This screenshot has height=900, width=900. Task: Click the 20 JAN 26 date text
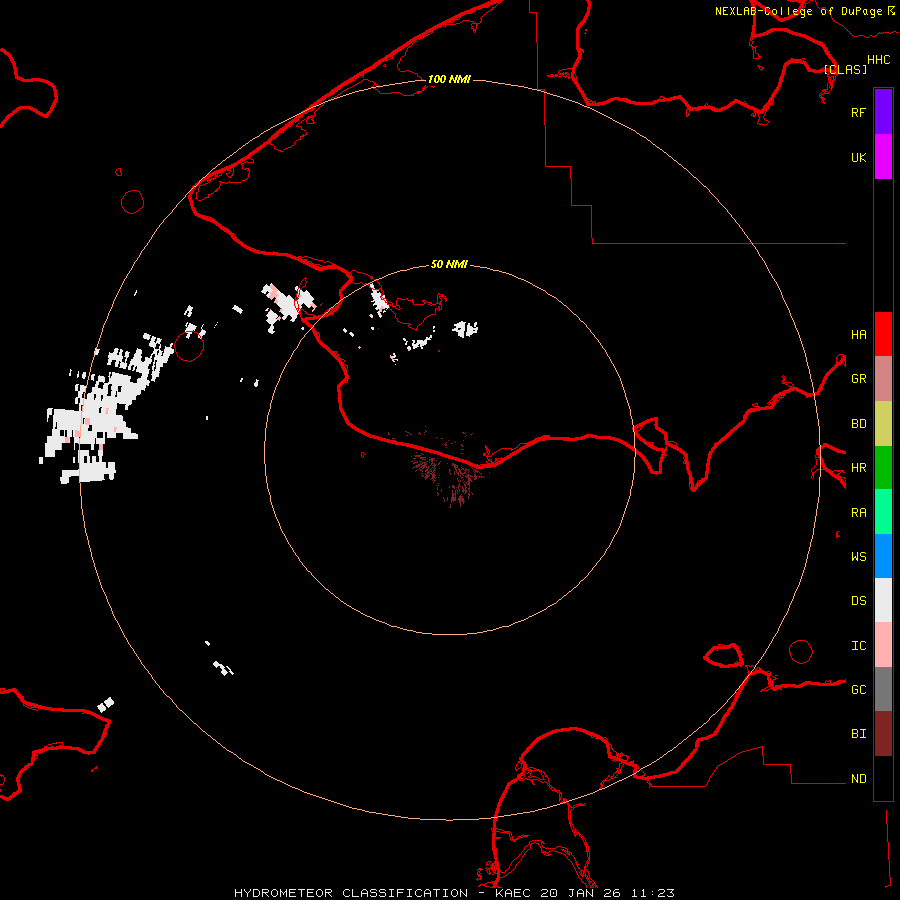tap(581, 893)
